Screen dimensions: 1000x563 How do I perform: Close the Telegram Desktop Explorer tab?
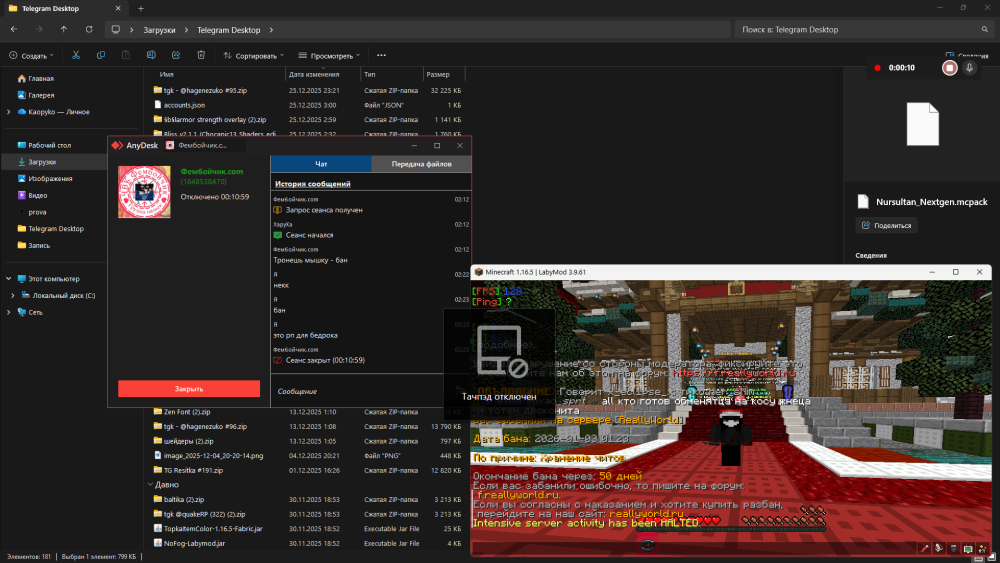coord(118,8)
